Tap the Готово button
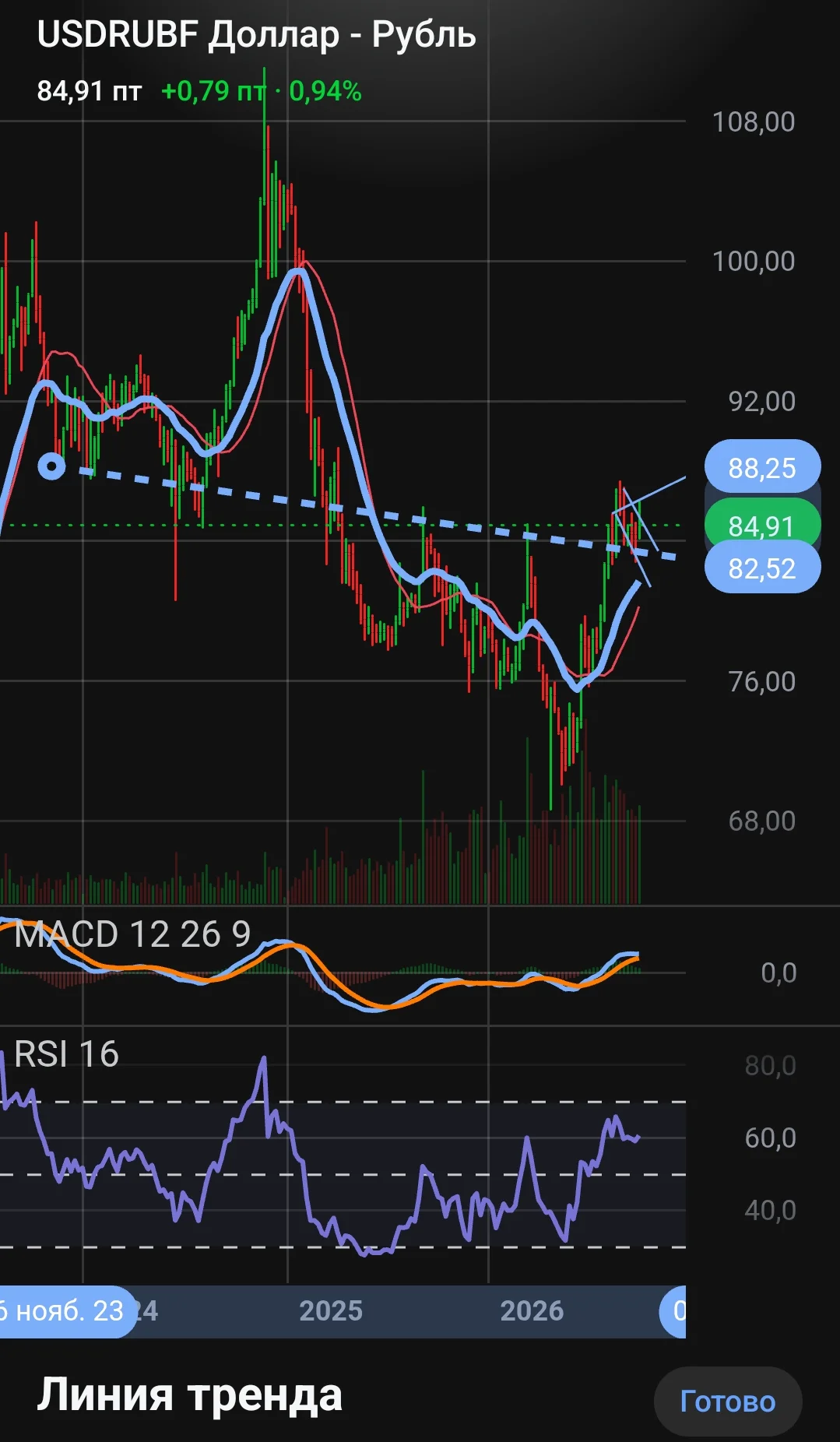 point(728,1401)
